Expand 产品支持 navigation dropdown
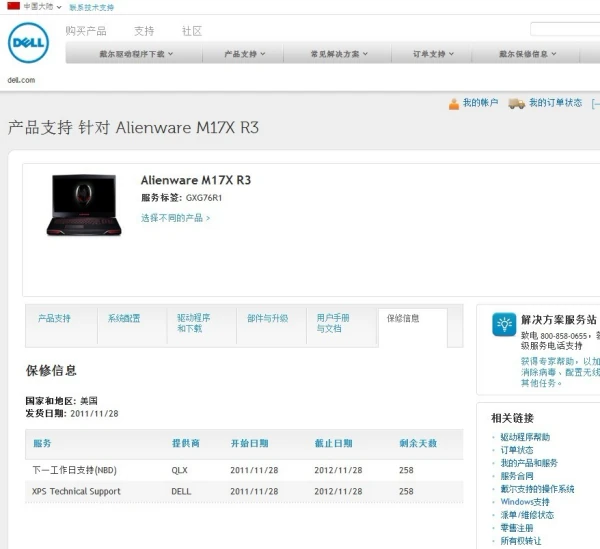The width and height of the screenshot is (600, 549). coord(245,54)
